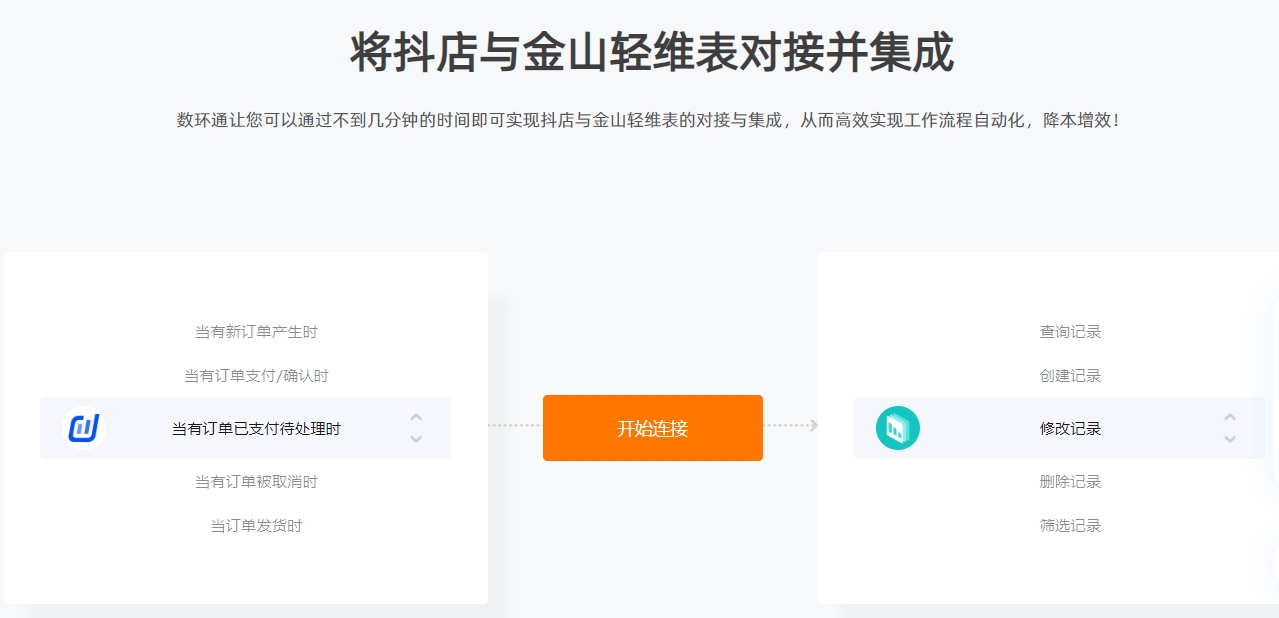Click the page heading 将抖店与金山轻维表对接并集成

(652, 53)
